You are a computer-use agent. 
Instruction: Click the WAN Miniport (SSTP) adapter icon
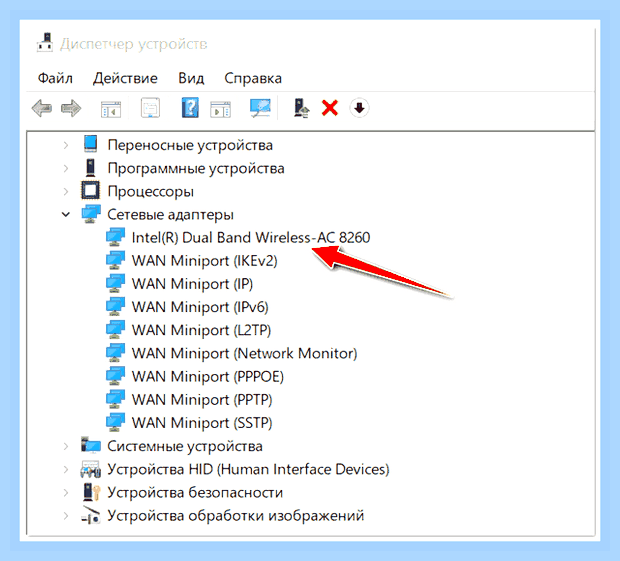[x=115, y=422]
